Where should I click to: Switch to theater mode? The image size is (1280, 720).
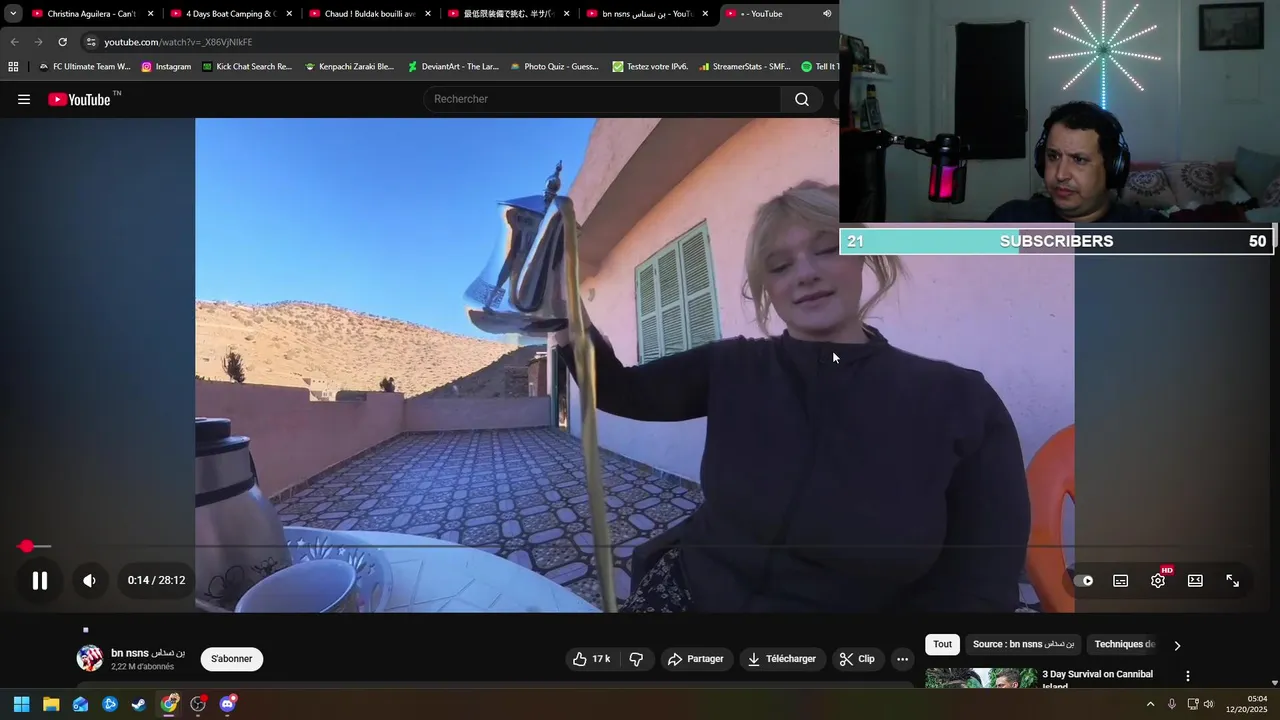pyautogui.click(x=1195, y=580)
